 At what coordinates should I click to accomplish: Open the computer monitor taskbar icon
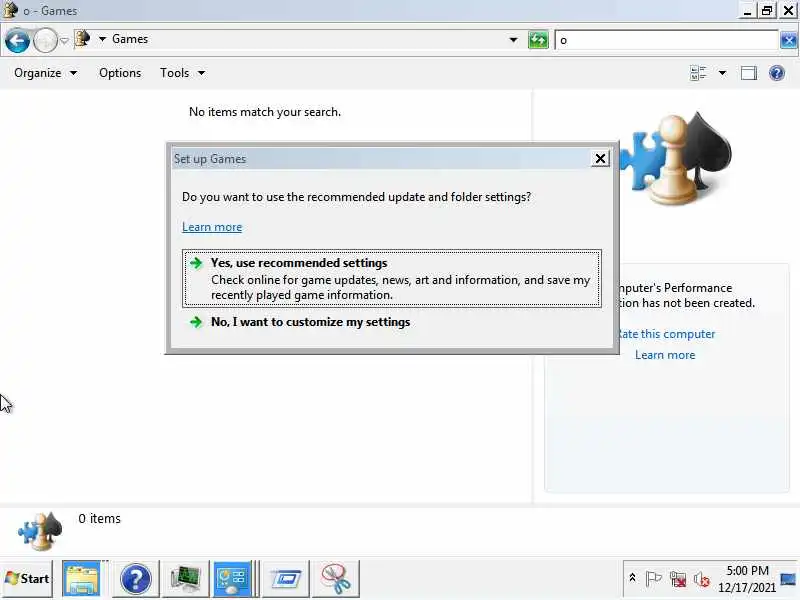[x=185, y=579]
